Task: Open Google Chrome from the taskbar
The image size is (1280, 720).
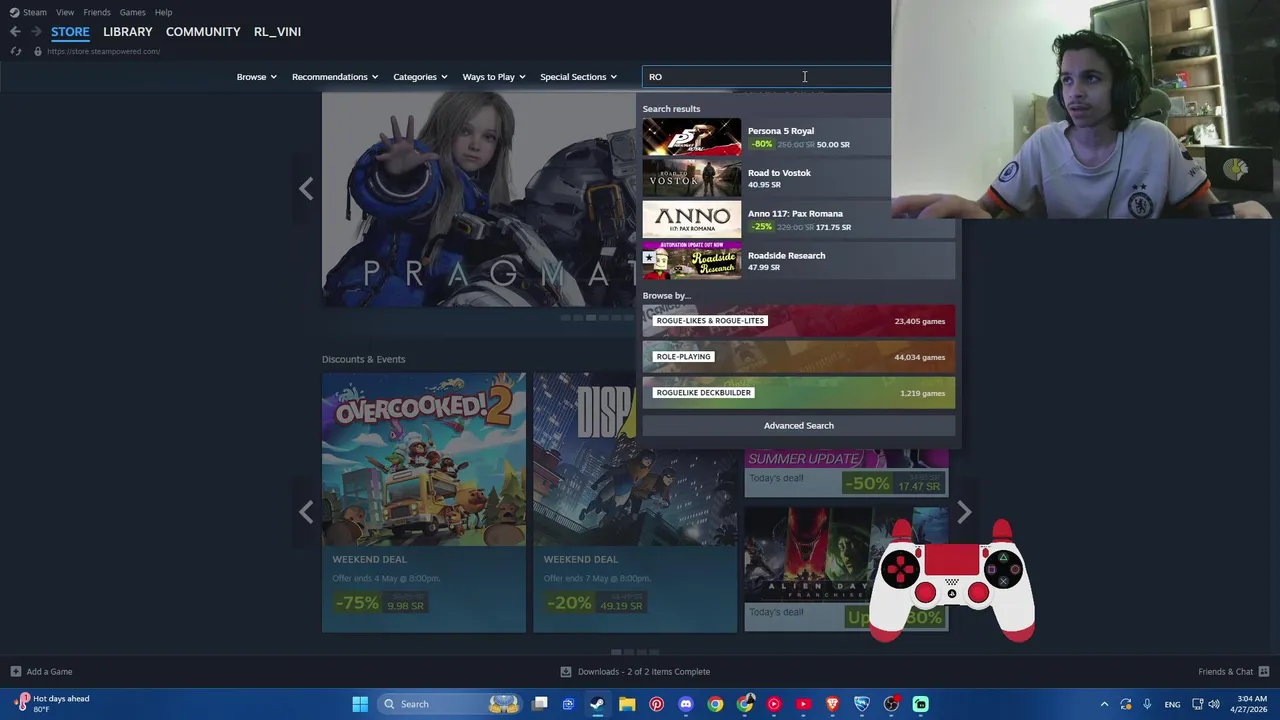Action: pyautogui.click(x=715, y=704)
